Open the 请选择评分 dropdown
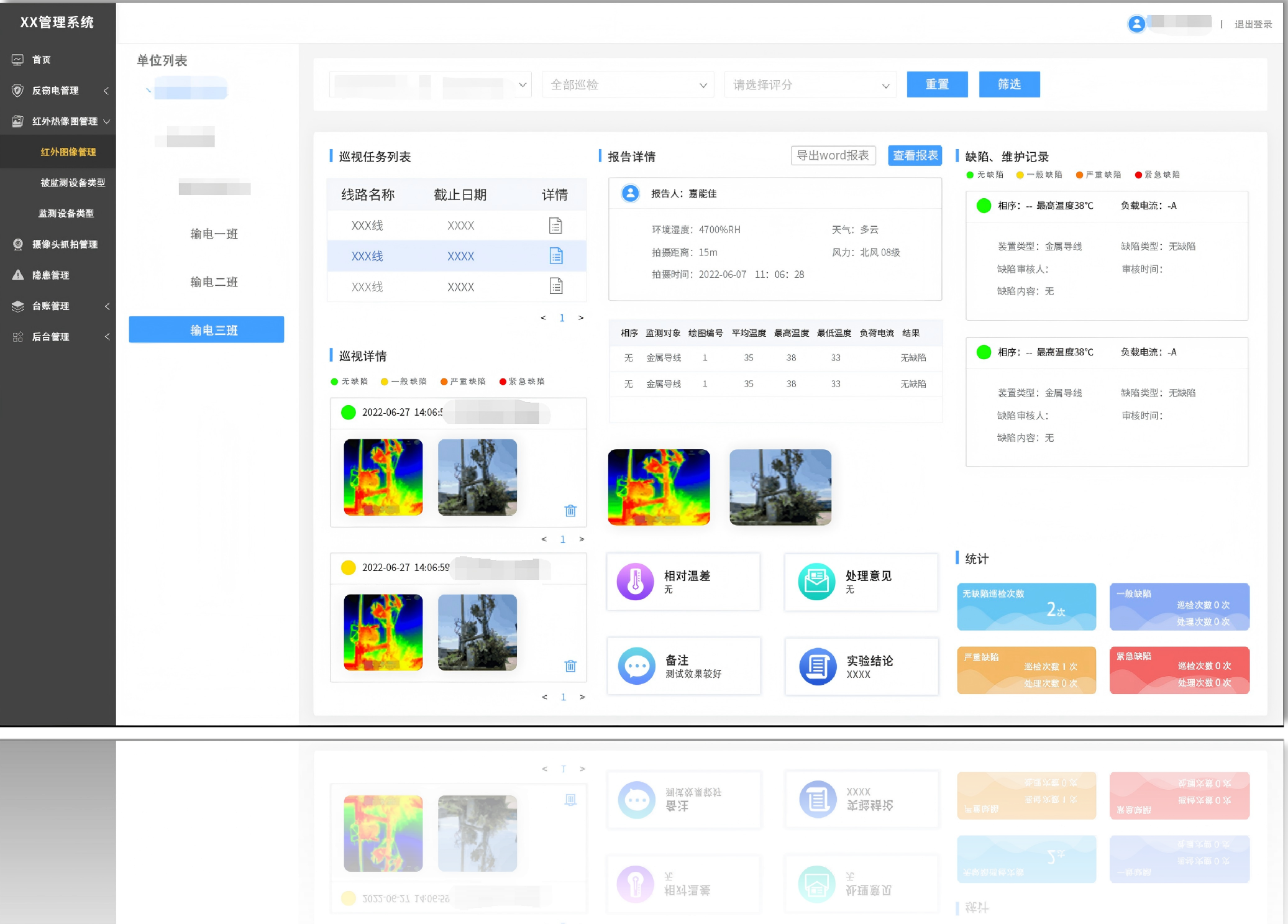 810,85
